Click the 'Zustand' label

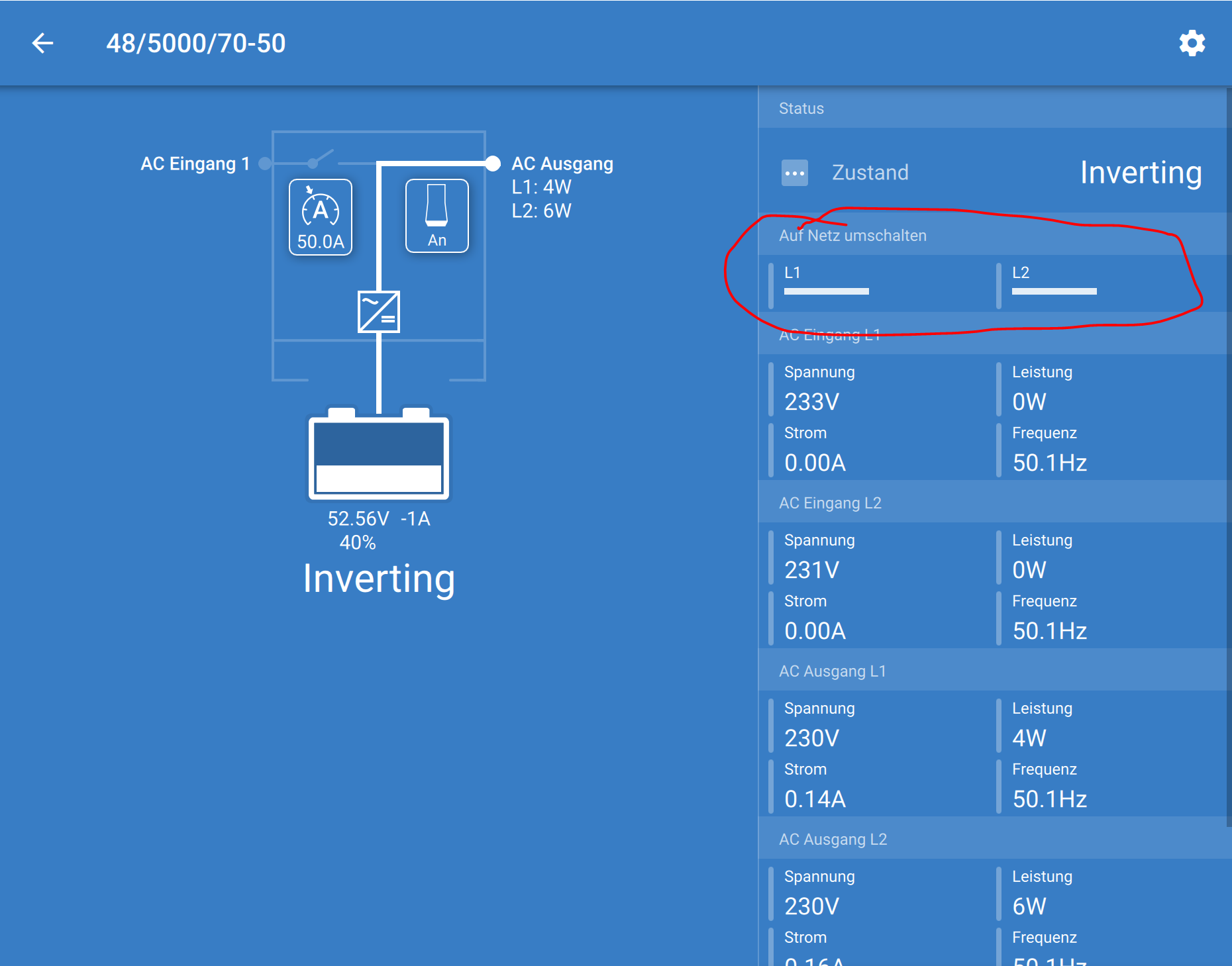tap(870, 173)
